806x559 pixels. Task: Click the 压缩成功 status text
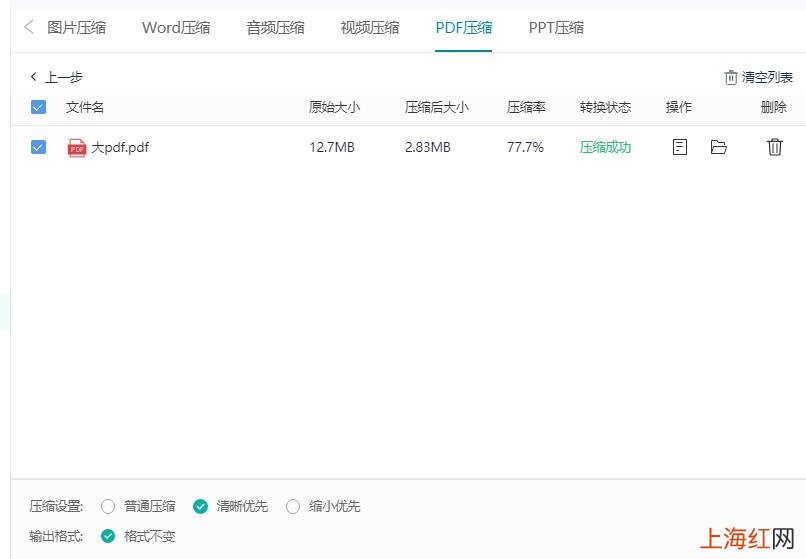click(606, 148)
